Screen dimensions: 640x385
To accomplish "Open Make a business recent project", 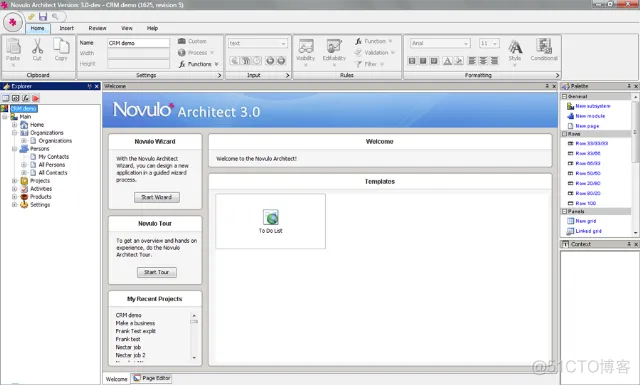I will 135,323.
